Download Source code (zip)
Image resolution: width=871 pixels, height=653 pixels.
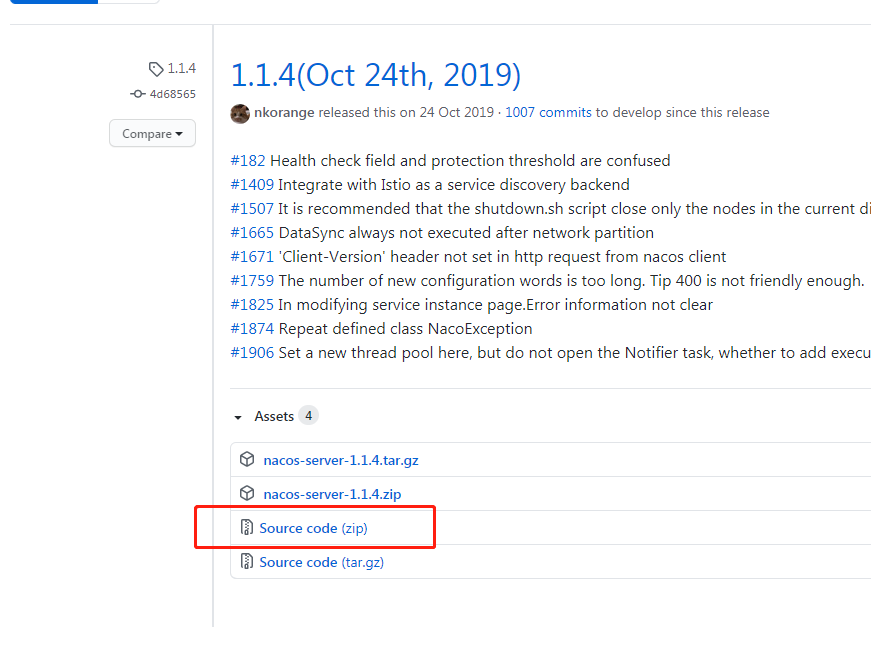313,528
